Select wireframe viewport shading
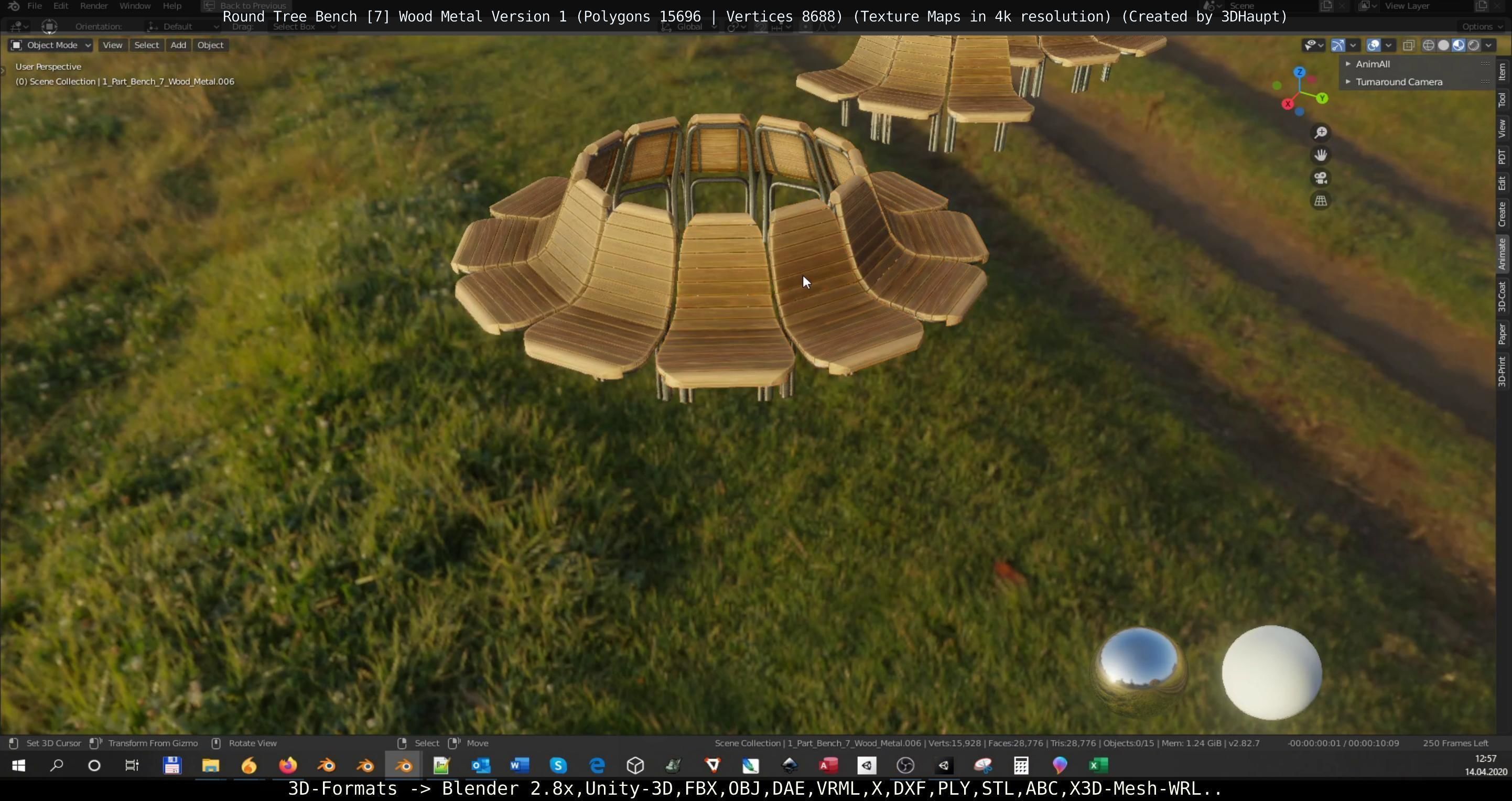The width and height of the screenshot is (1512, 801). [x=1429, y=45]
